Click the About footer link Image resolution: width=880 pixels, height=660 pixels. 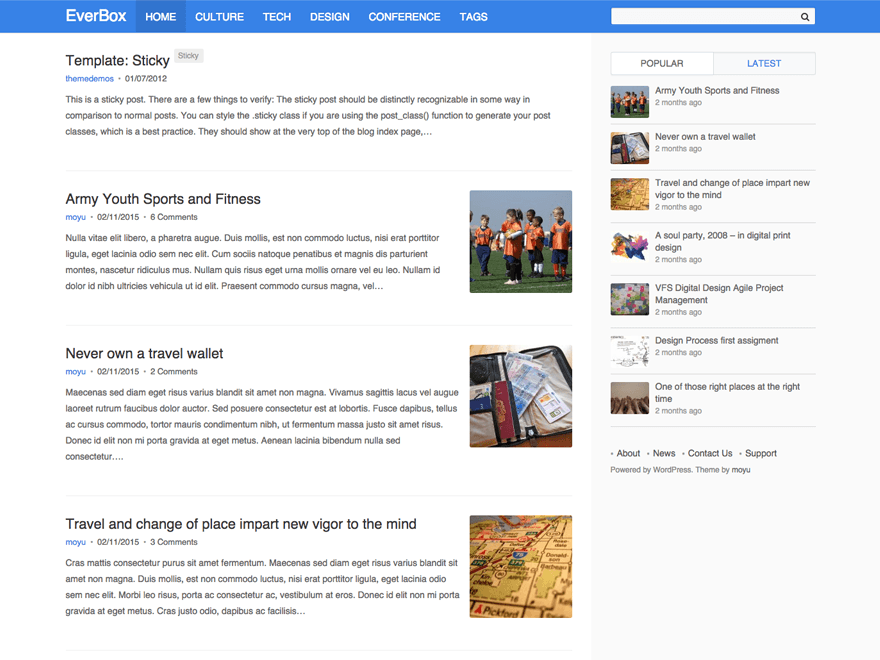tap(627, 453)
